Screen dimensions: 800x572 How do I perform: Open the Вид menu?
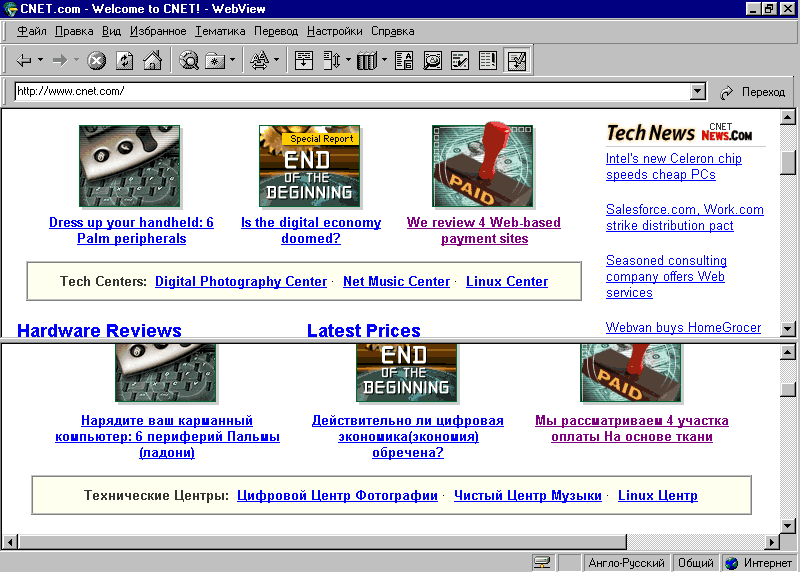point(111,31)
